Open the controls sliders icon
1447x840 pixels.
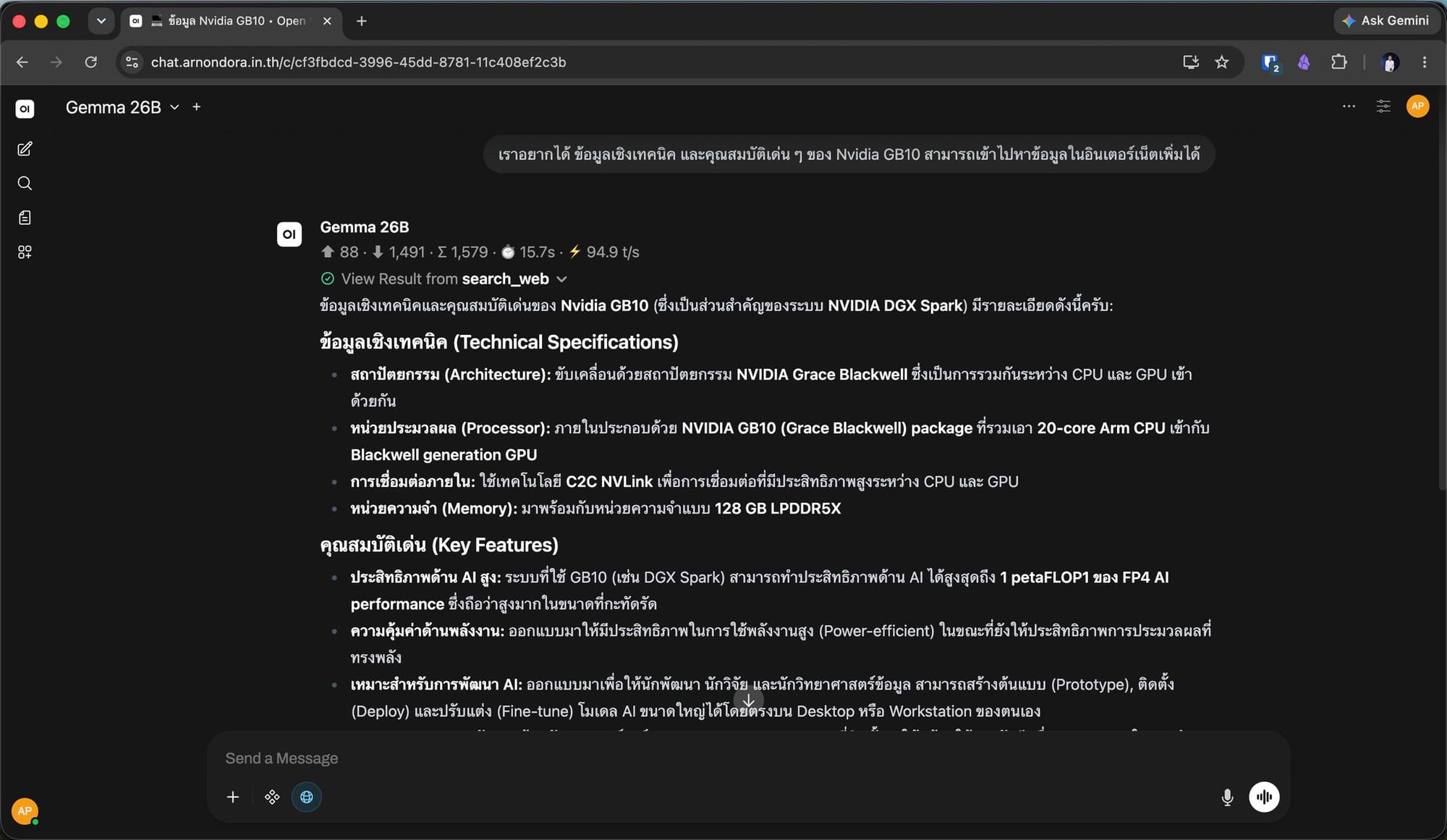pyautogui.click(x=1383, y=106)
